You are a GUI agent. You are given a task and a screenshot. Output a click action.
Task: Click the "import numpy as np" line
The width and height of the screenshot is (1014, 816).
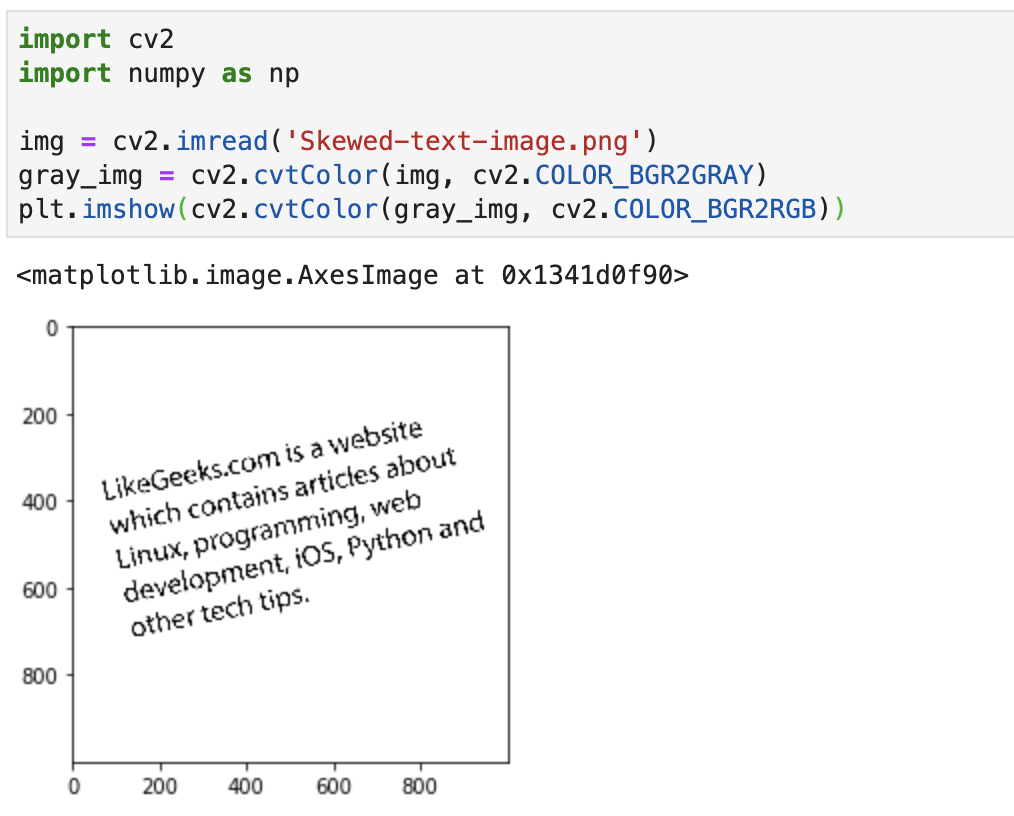coord(158,73)
